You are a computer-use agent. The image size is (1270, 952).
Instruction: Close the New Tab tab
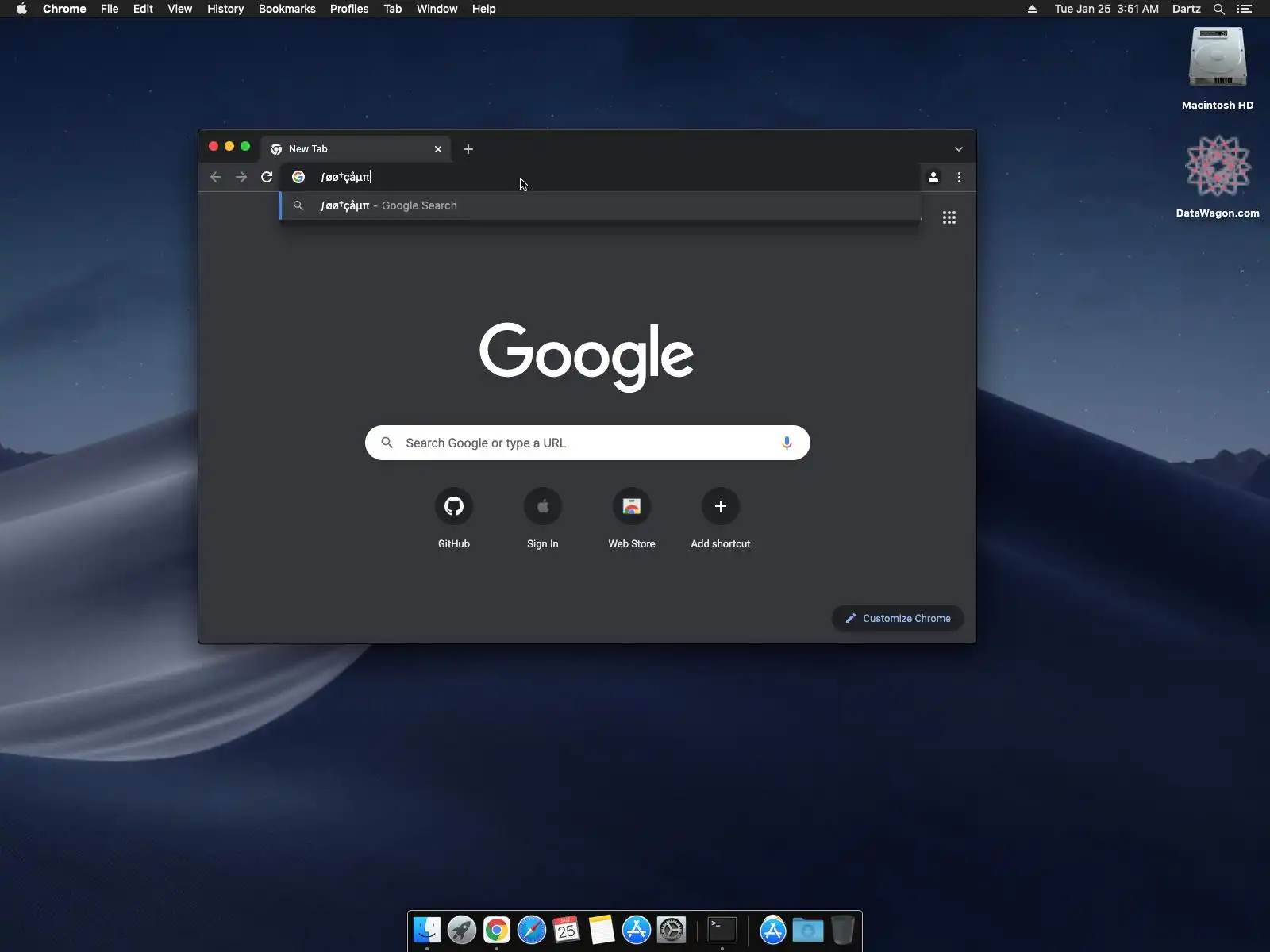click(x=438, y=149)
